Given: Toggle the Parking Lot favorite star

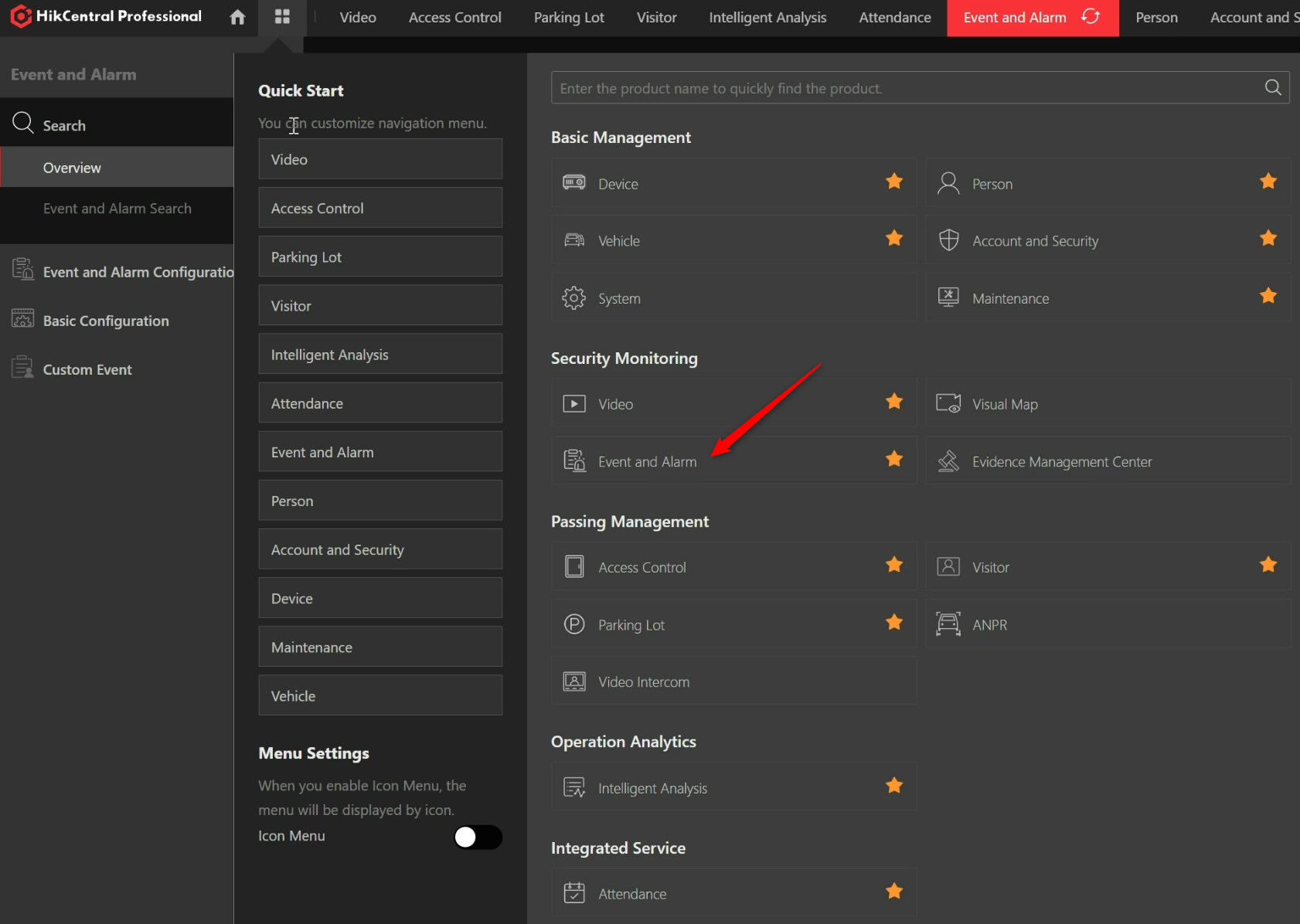Looking at the screenshot, I should [894, 621].
